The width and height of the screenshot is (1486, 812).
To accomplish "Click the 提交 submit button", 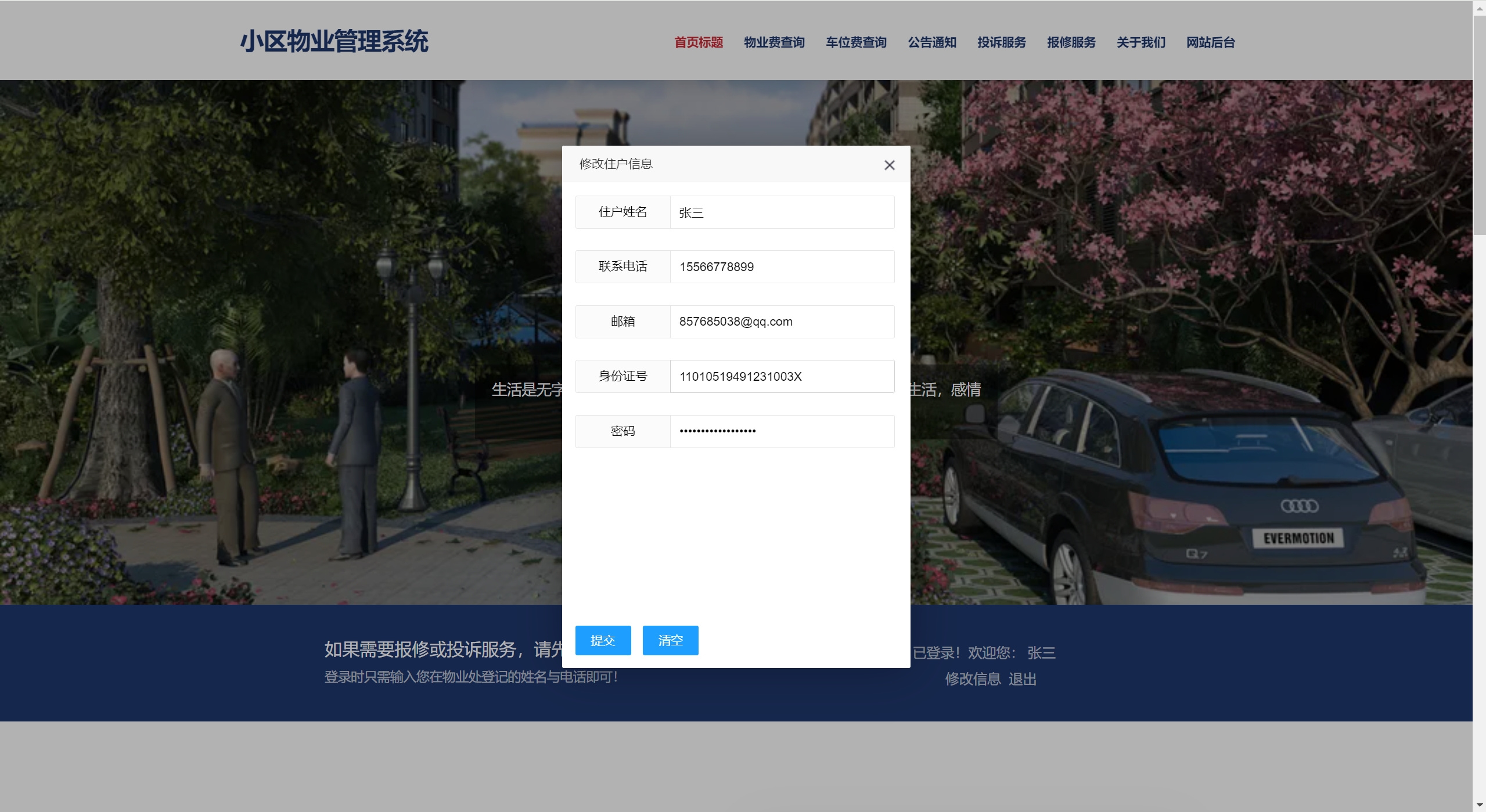I will pos(603,640).
